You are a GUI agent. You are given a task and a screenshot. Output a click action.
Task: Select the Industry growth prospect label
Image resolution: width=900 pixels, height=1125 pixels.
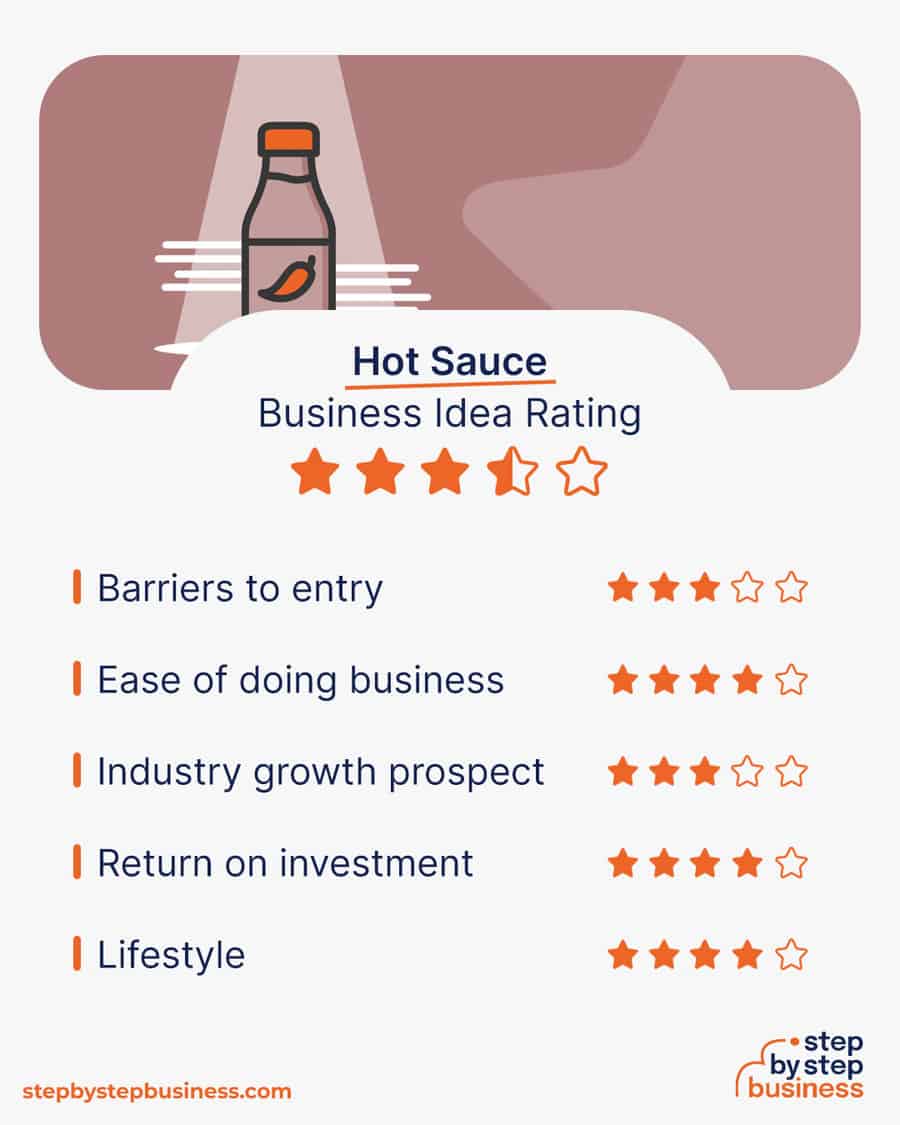[x=321, y=773]
